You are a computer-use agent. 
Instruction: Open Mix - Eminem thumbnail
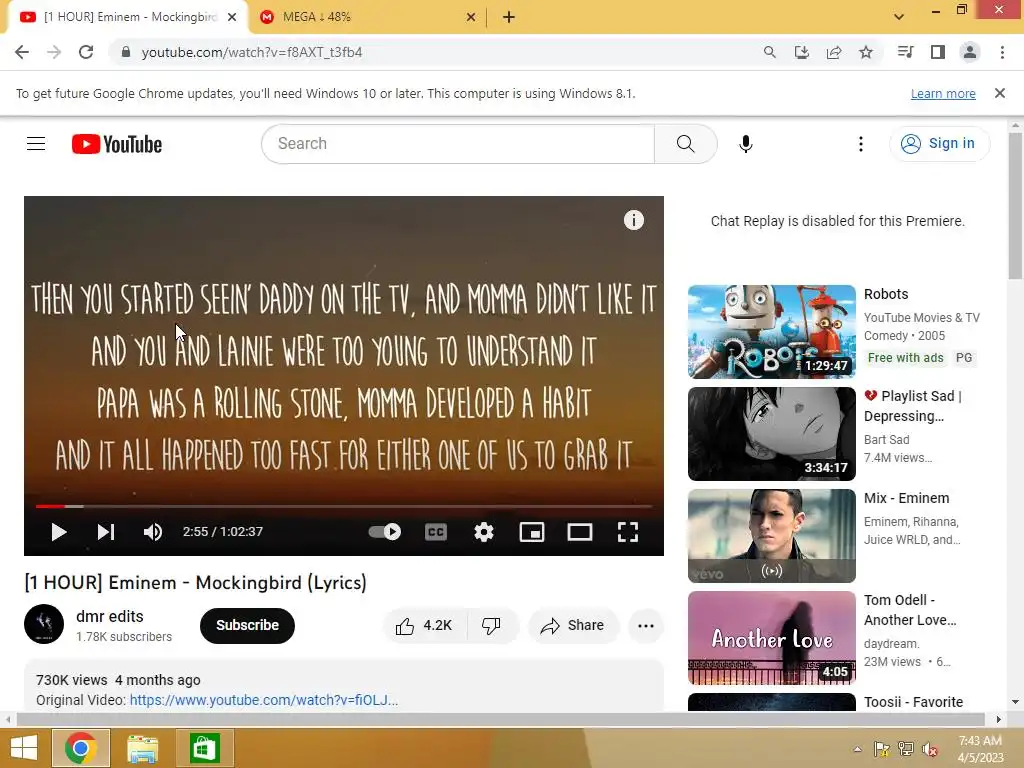click(771, 536)
